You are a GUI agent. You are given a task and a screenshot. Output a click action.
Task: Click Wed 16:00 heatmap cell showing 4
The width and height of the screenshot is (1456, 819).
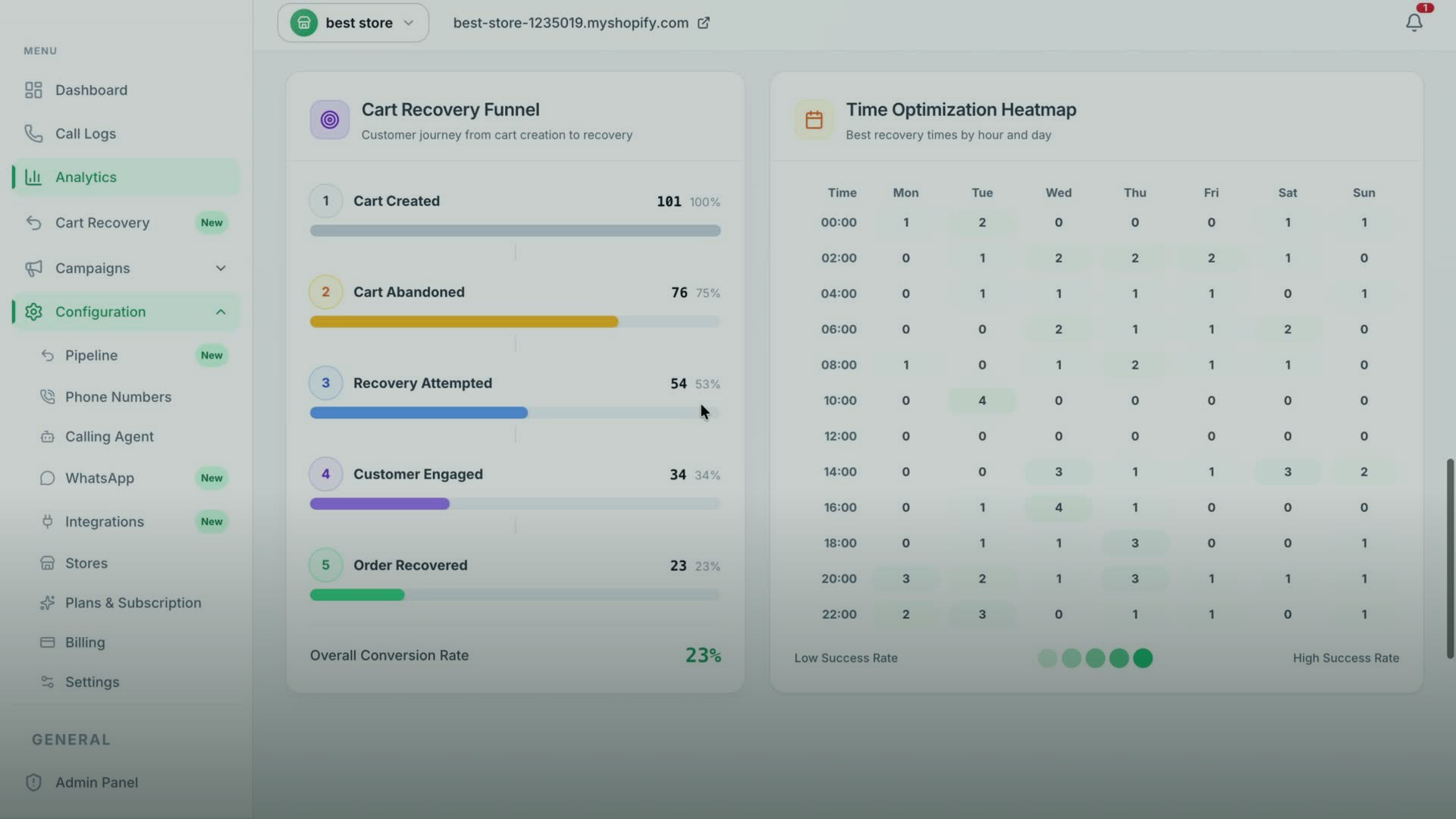point(1059,507)
